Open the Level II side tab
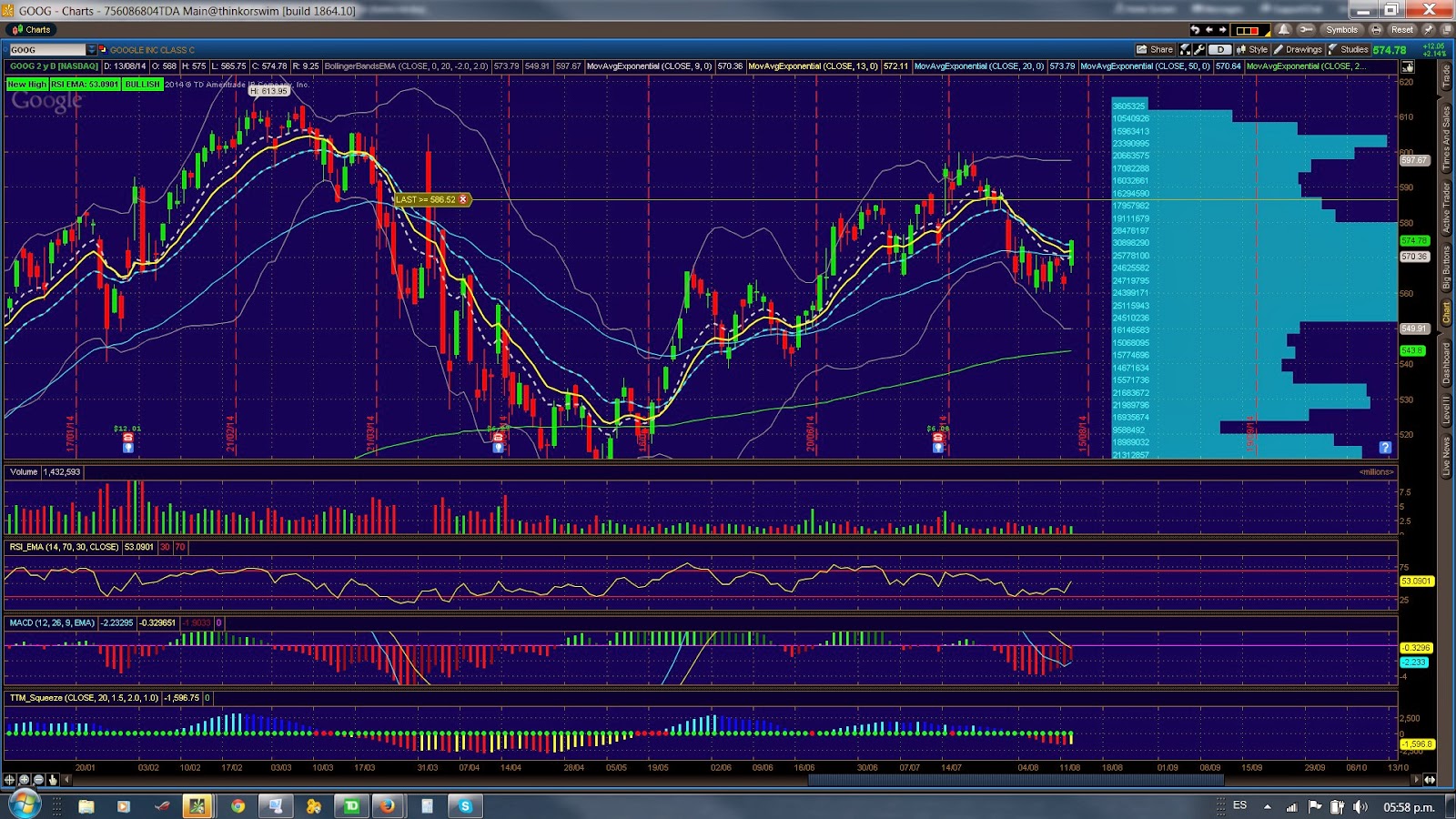 pos(1446,410)
